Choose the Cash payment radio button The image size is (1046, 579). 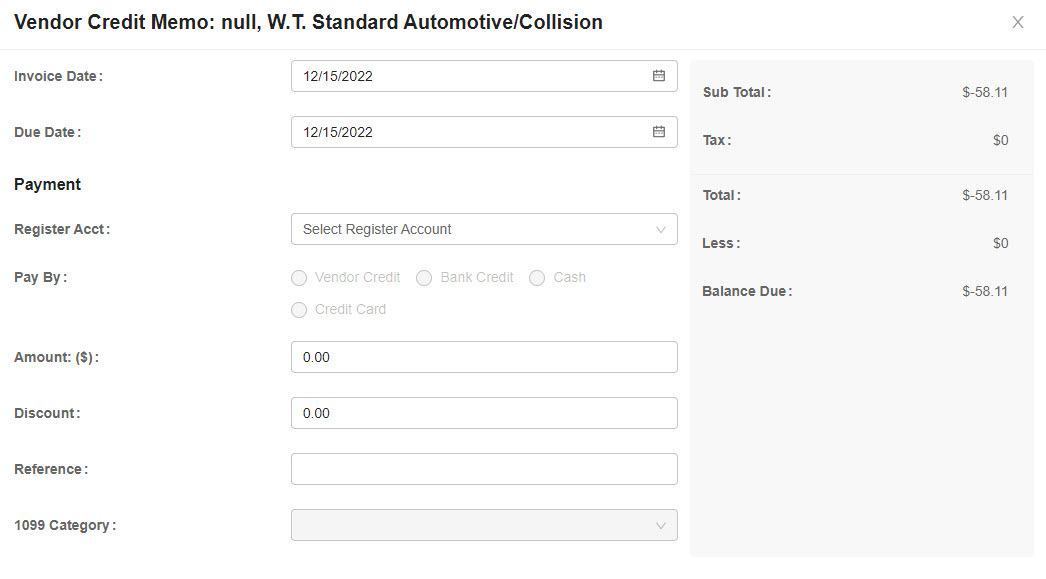537,277
